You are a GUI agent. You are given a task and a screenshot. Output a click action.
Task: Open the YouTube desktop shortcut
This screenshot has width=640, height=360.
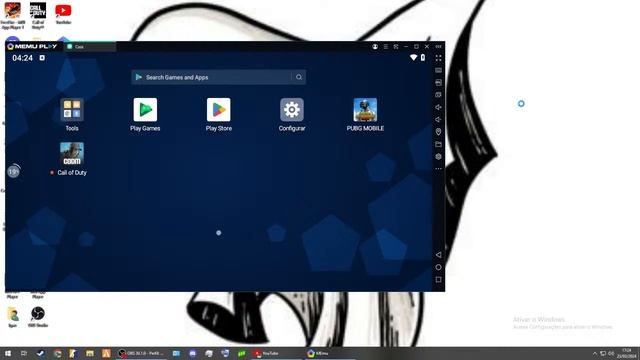click(63, 13)
